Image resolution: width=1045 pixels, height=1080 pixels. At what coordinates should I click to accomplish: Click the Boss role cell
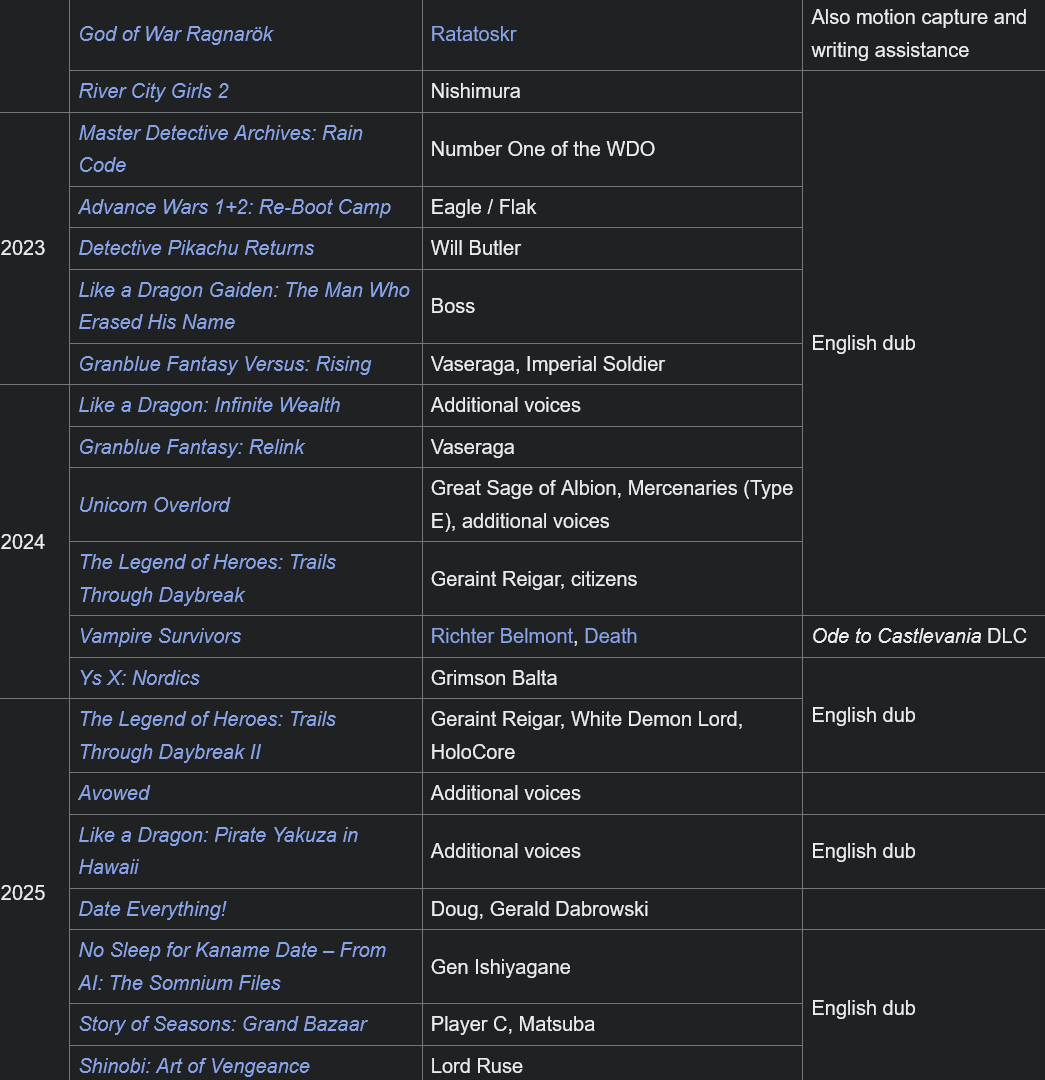click(x=612, y=306)
